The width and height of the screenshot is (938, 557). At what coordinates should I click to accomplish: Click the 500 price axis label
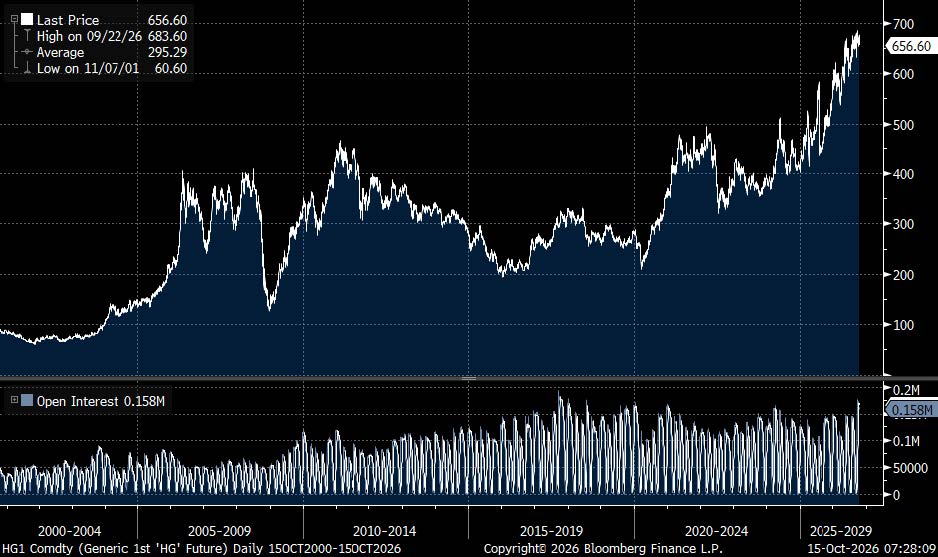pos(903,125)
